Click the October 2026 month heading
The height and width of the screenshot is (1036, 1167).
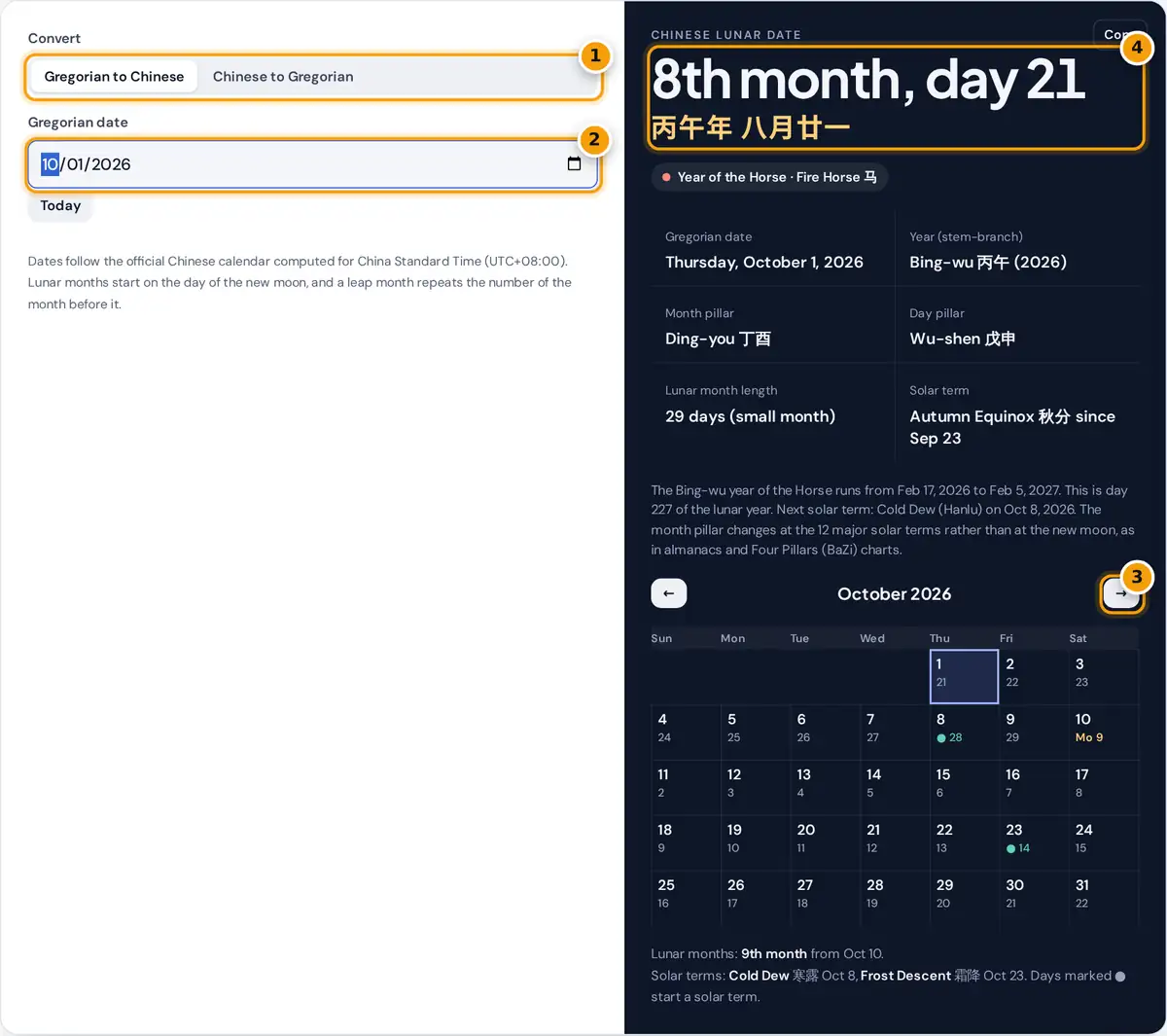[895, 593]
